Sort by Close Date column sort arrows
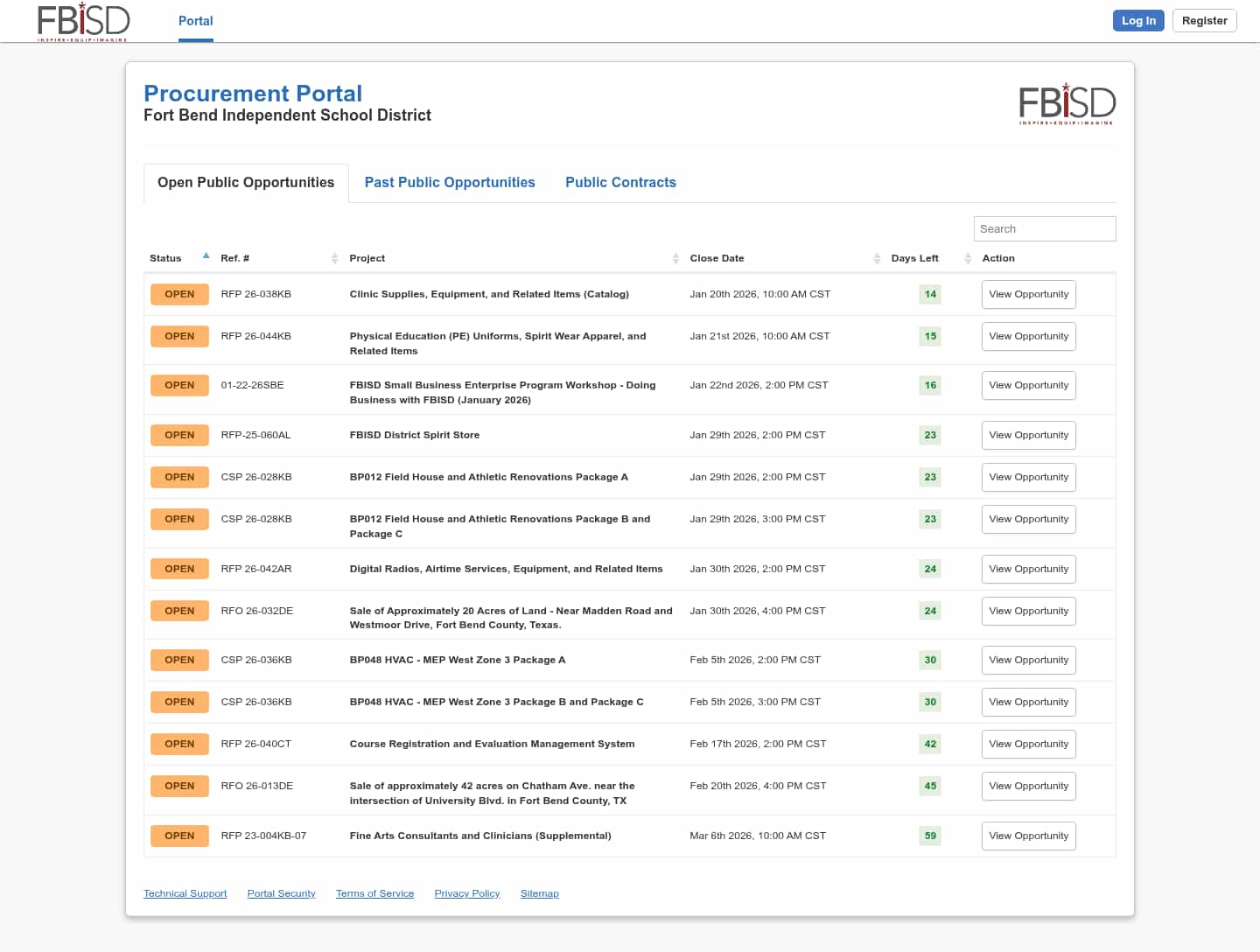This screenshot has width=1260, height=952. 876,258
